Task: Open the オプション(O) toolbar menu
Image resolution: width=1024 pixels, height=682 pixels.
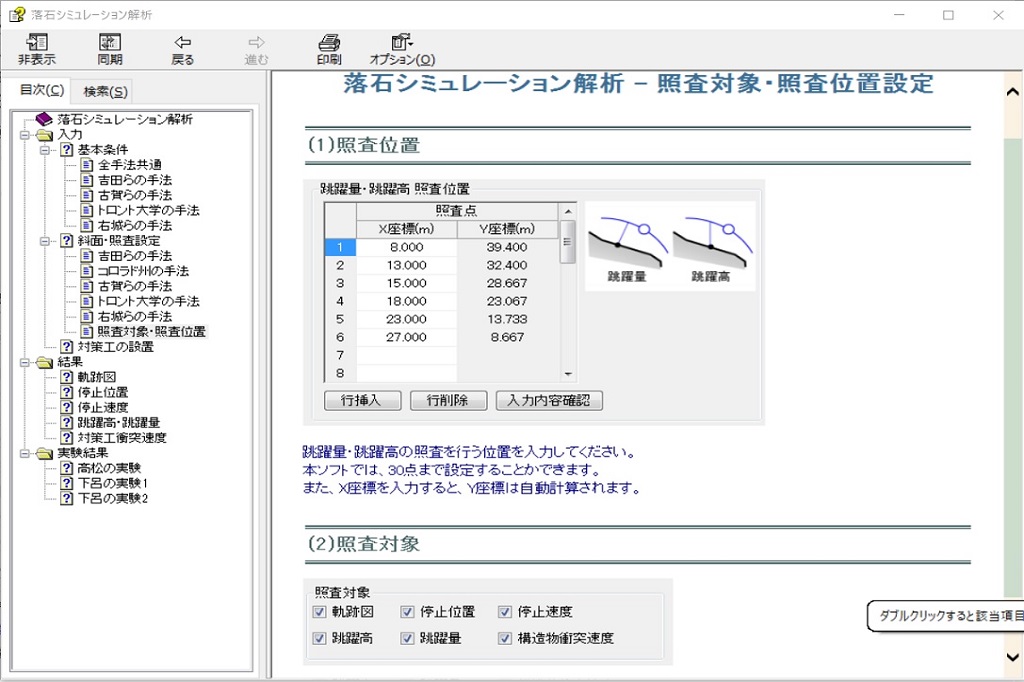Action: pyautogui.click(x=402, y=49)
